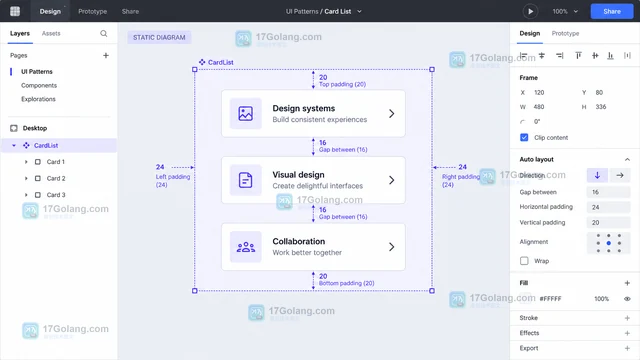The image size is (640, 360).
Task: Enable the Wrap checkbox
Action: (x=524, y=261)
